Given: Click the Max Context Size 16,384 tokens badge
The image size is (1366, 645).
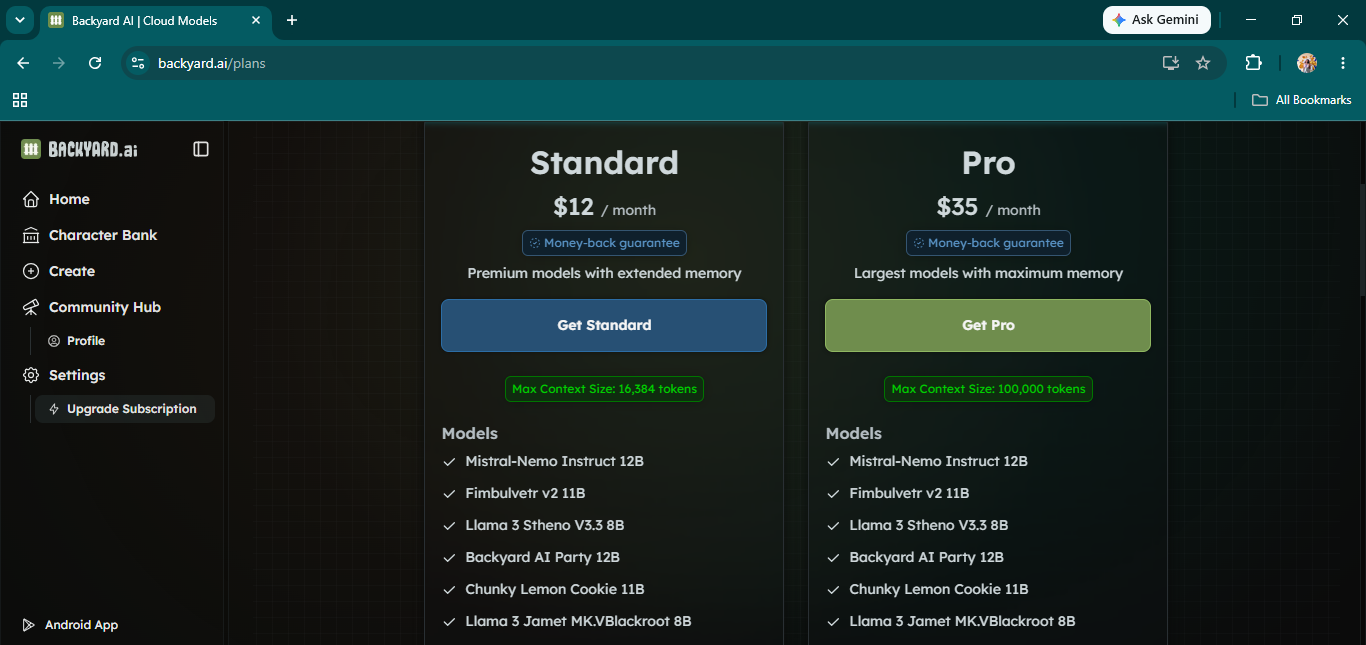Looking at the screenshot, I should coord(604,389).
